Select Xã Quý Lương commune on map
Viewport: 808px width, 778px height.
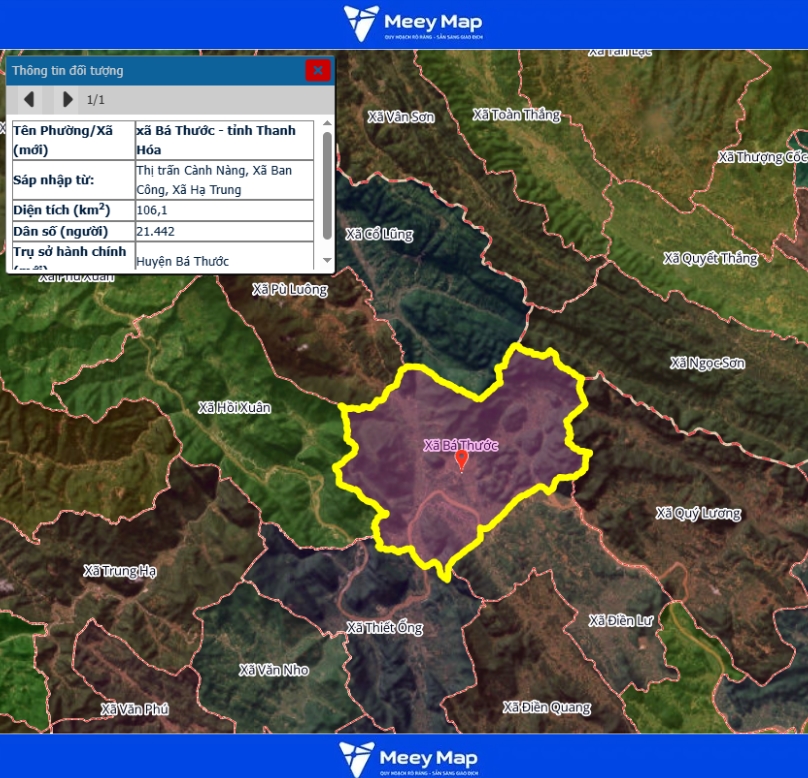698,513
